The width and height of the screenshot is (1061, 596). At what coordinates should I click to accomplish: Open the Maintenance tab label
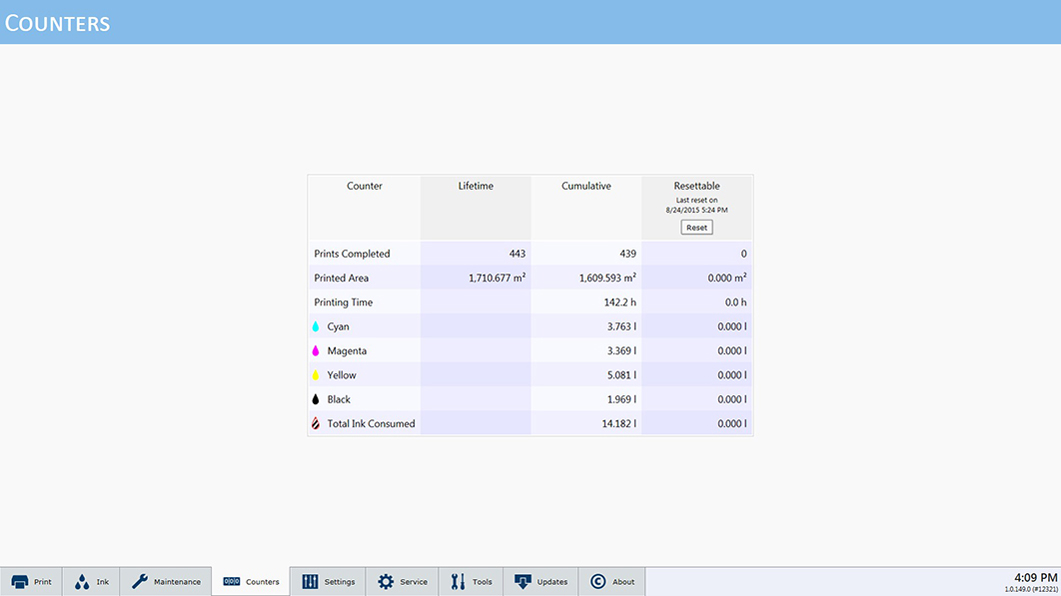click(177, 582)
